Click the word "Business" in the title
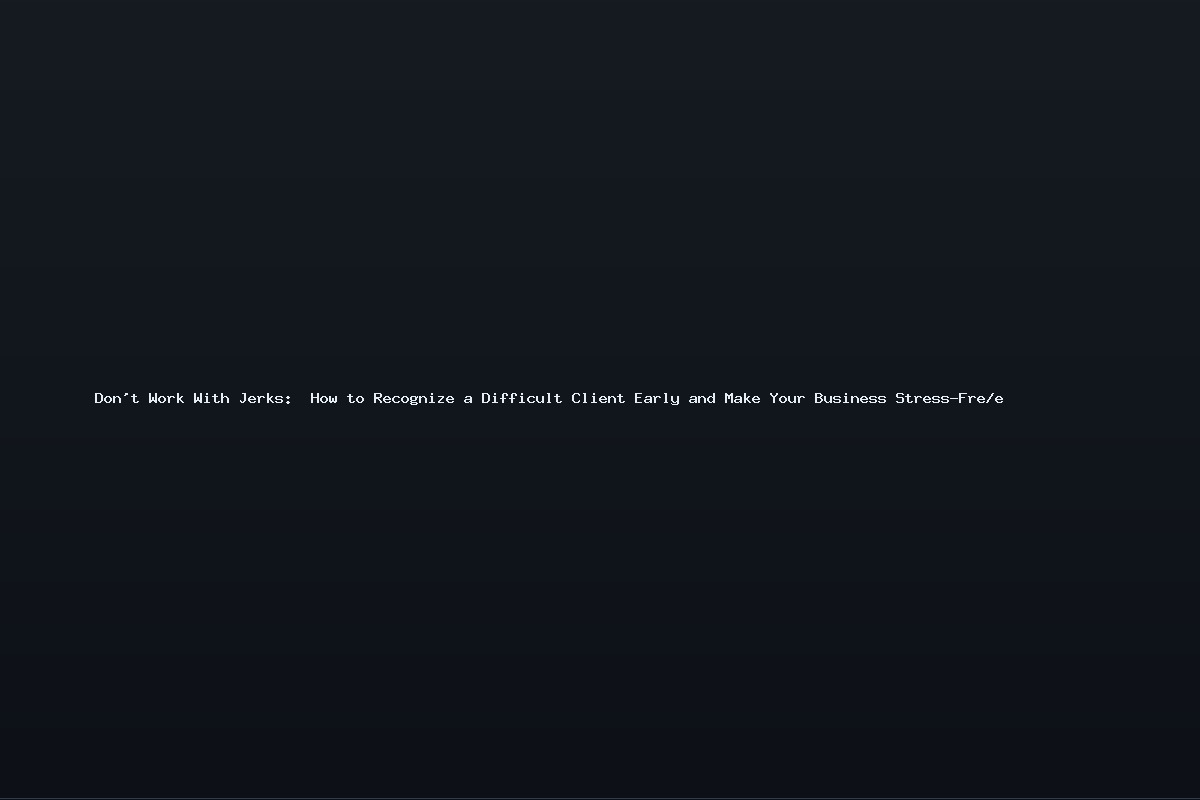 click(850, 398)
